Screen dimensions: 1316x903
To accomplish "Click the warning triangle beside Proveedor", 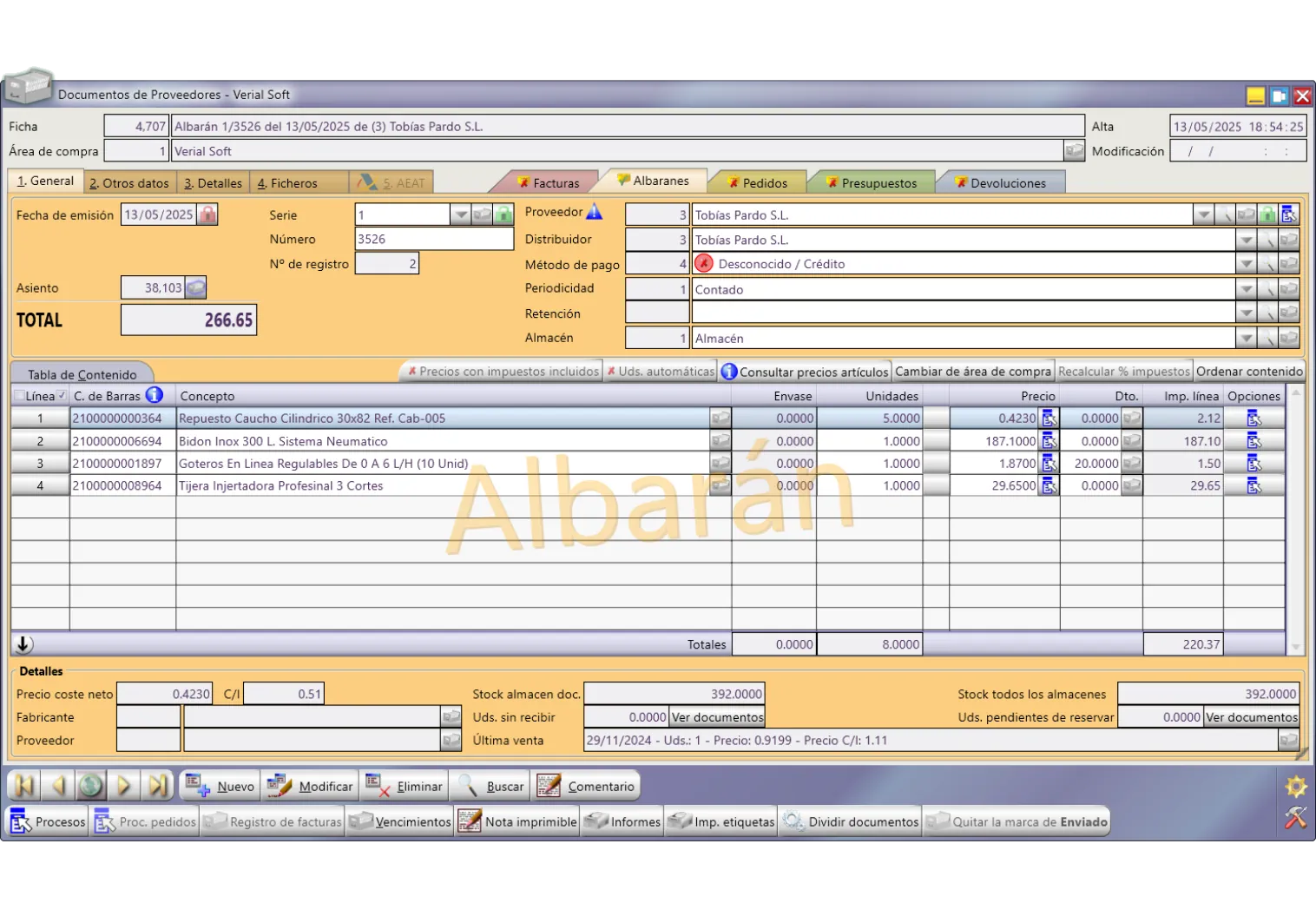I will click(x=594, y=212).
